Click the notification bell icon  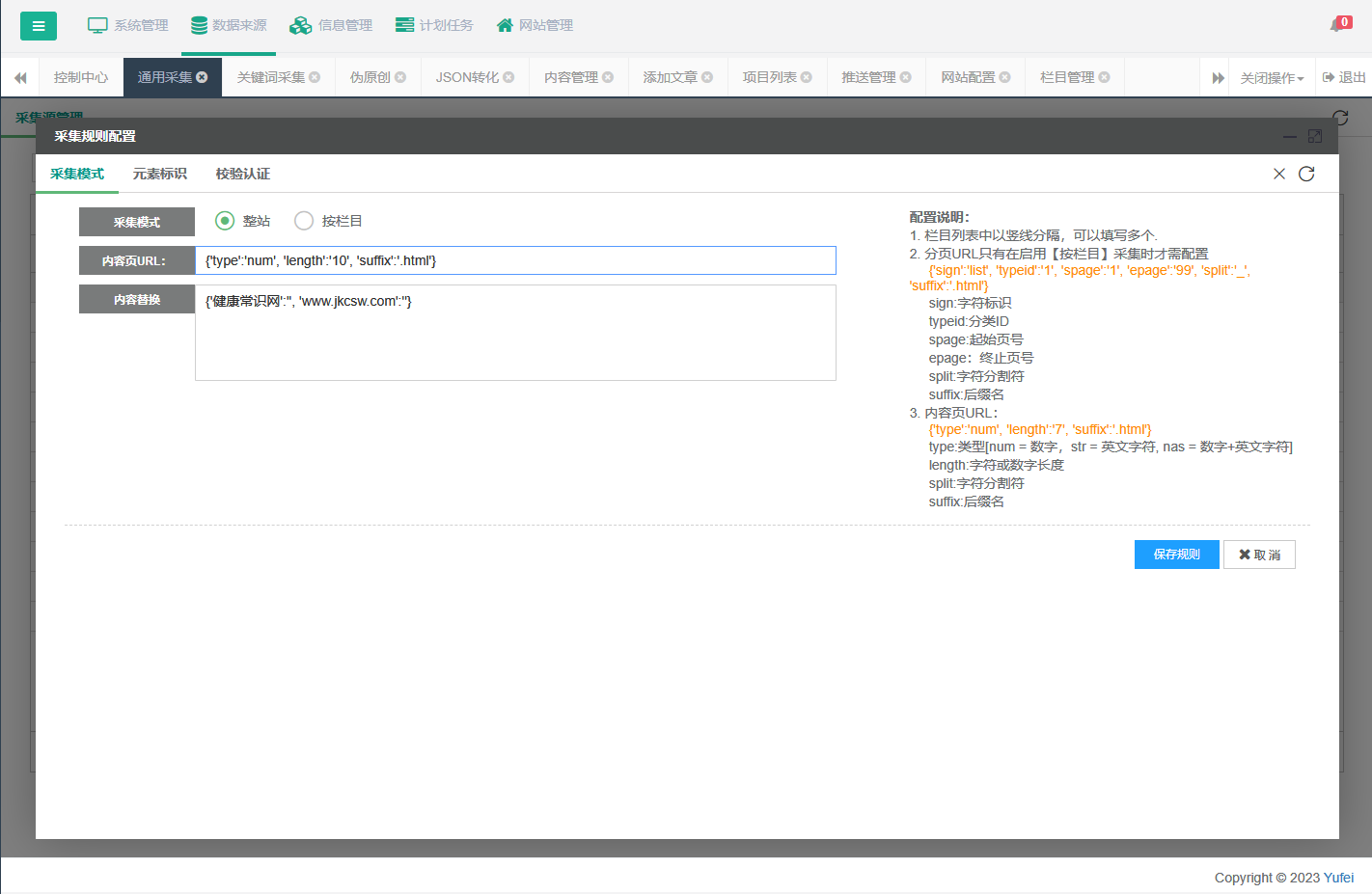1339,24
